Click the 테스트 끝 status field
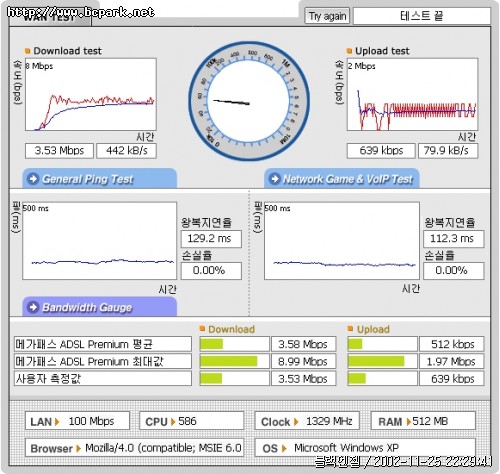This screenshot has width=500, height=474. (x=422, y=16)
